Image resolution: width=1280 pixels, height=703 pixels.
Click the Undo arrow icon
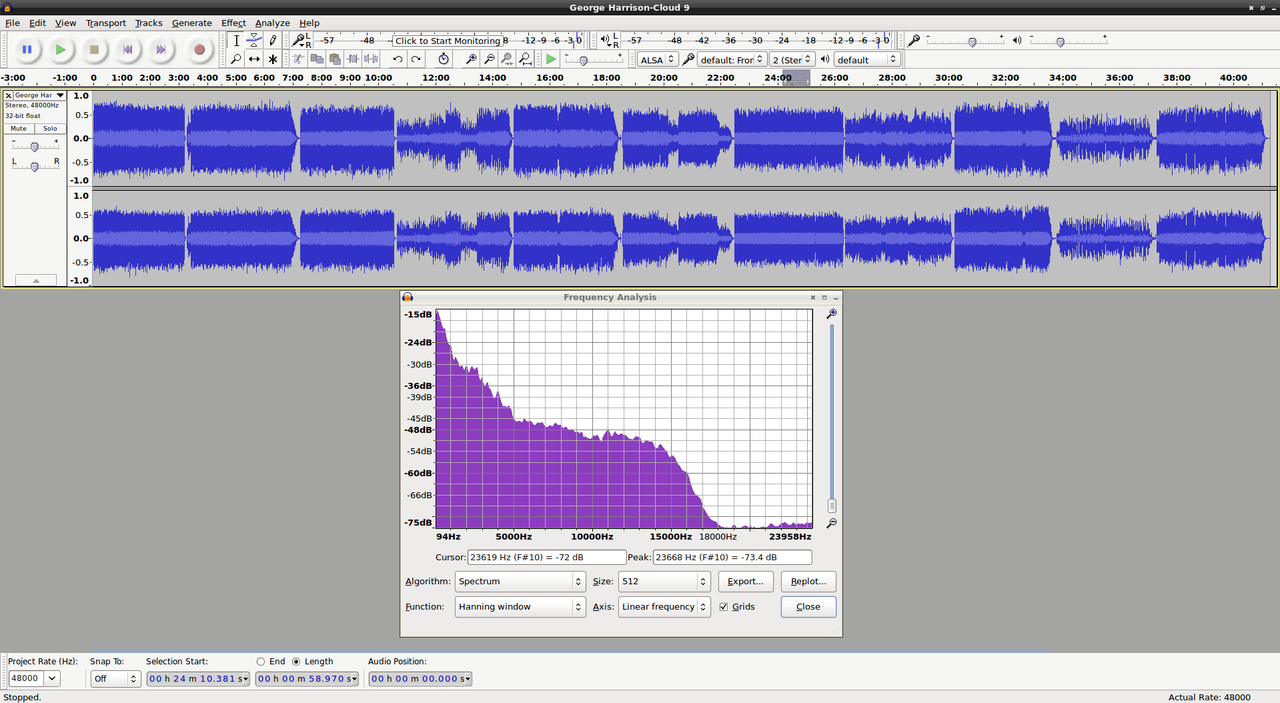point(397,59)
